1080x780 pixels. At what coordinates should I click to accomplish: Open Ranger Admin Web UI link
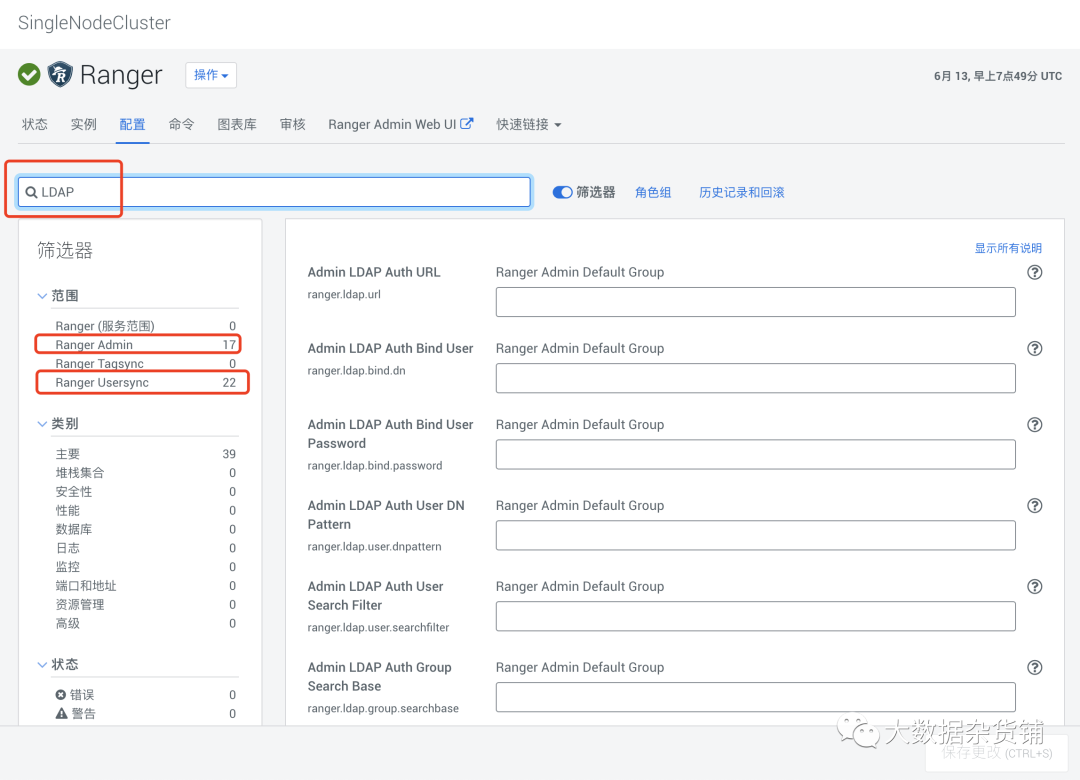click(400, 125)
